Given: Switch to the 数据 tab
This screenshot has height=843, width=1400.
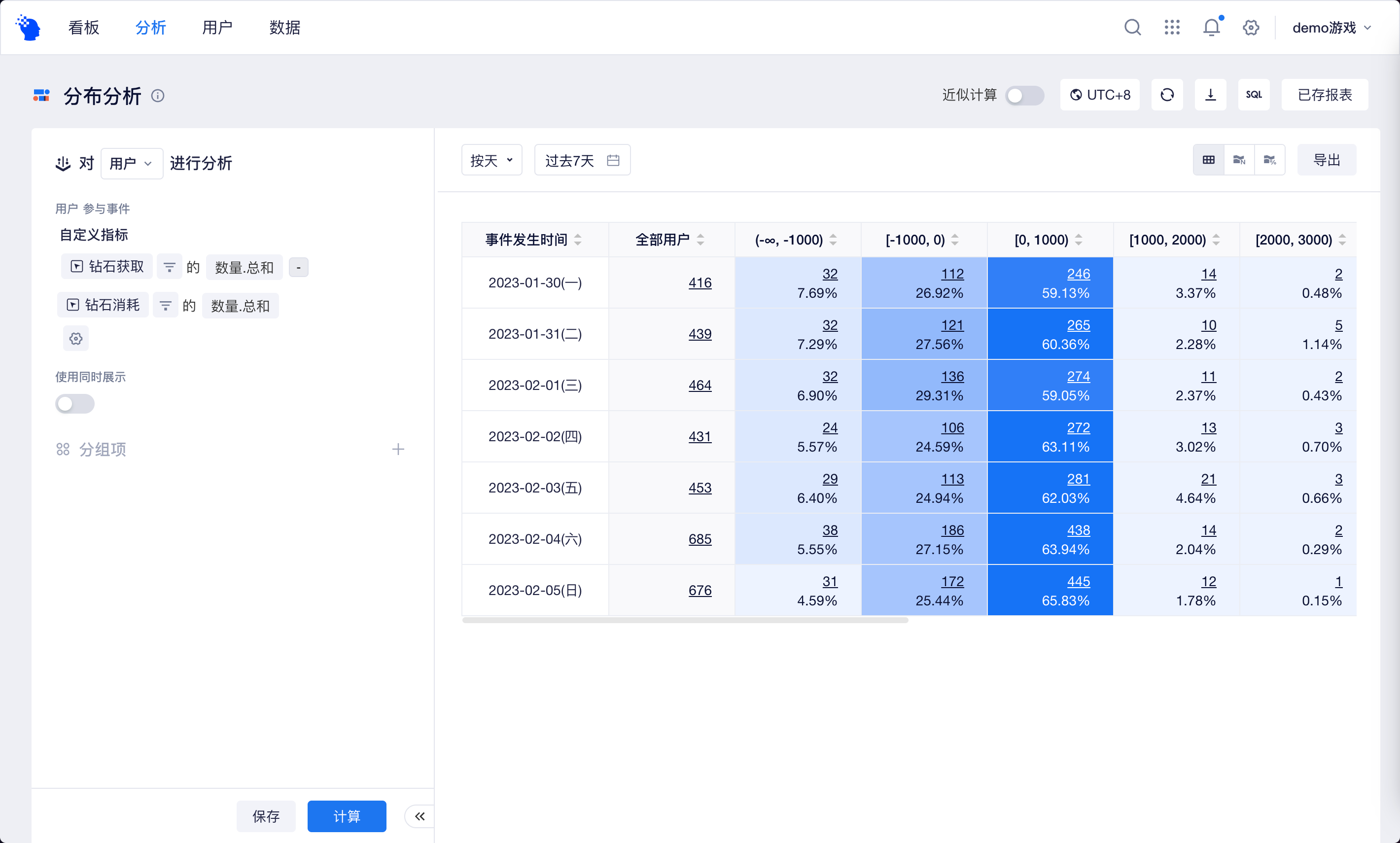Looking at the screenshot, I should pos(284,27).
